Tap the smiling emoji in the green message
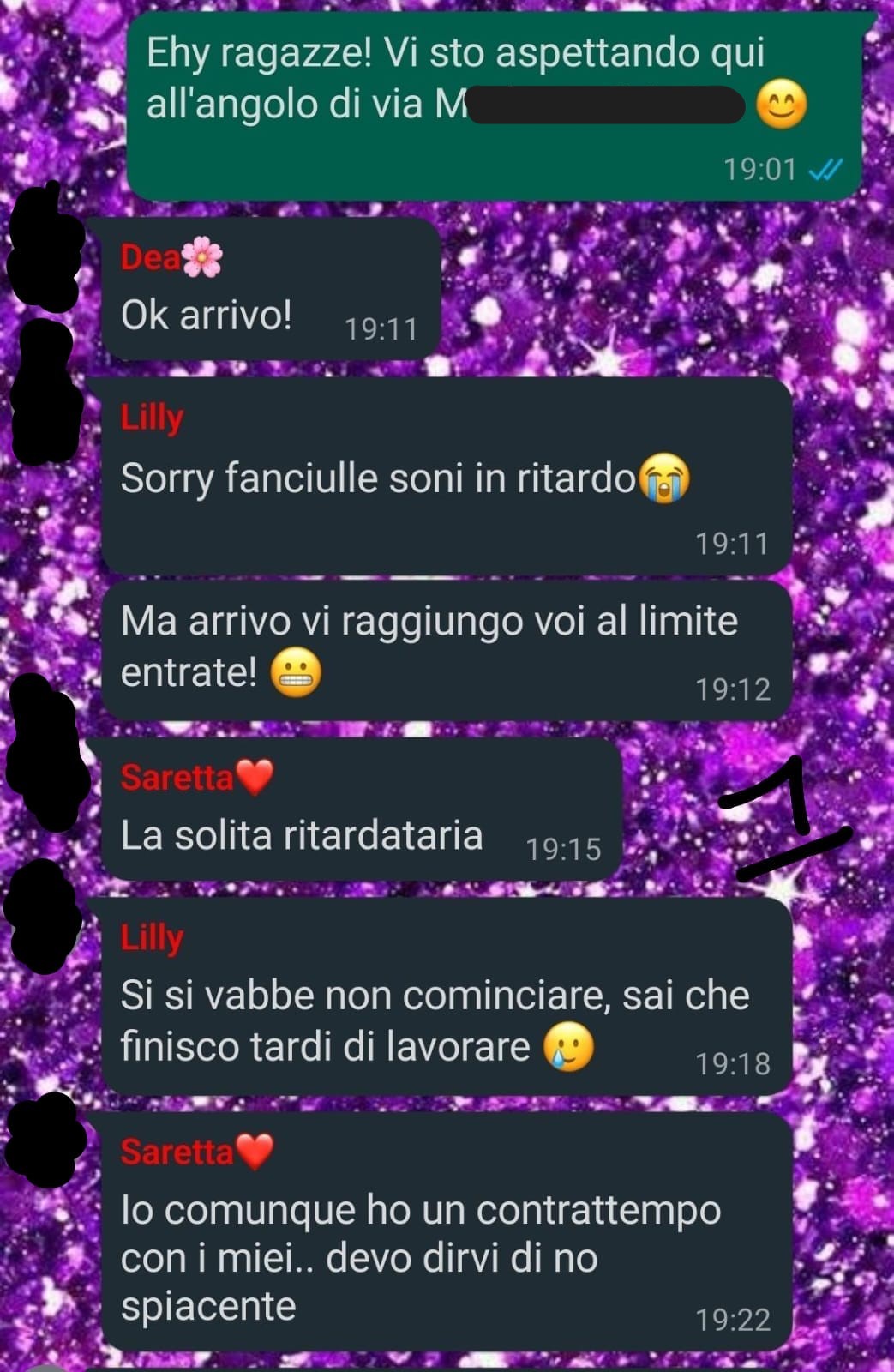Viewport: 894px width, 1372px height. 781,105
